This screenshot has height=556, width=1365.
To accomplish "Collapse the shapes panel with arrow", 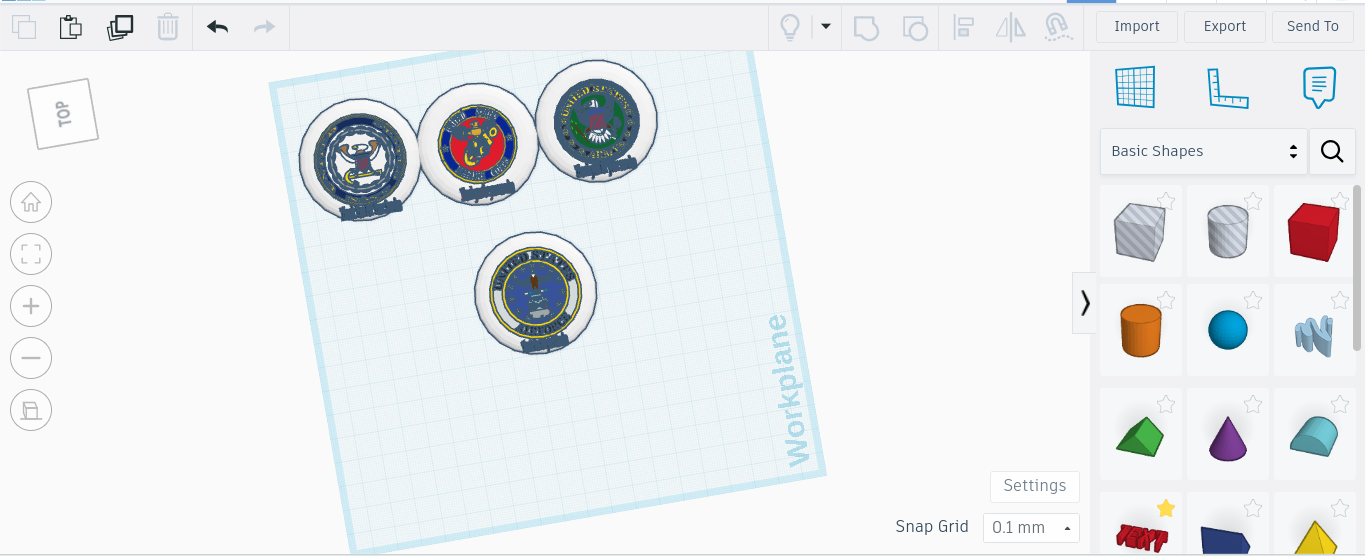I will 1085,302.
